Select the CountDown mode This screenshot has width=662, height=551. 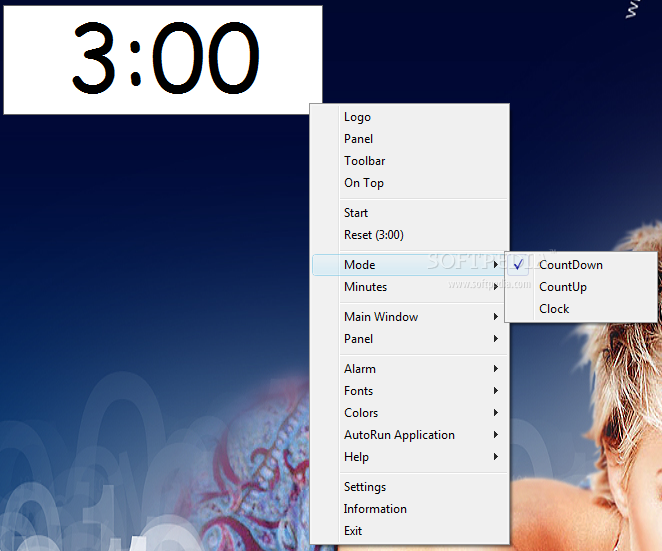(581, 265)
